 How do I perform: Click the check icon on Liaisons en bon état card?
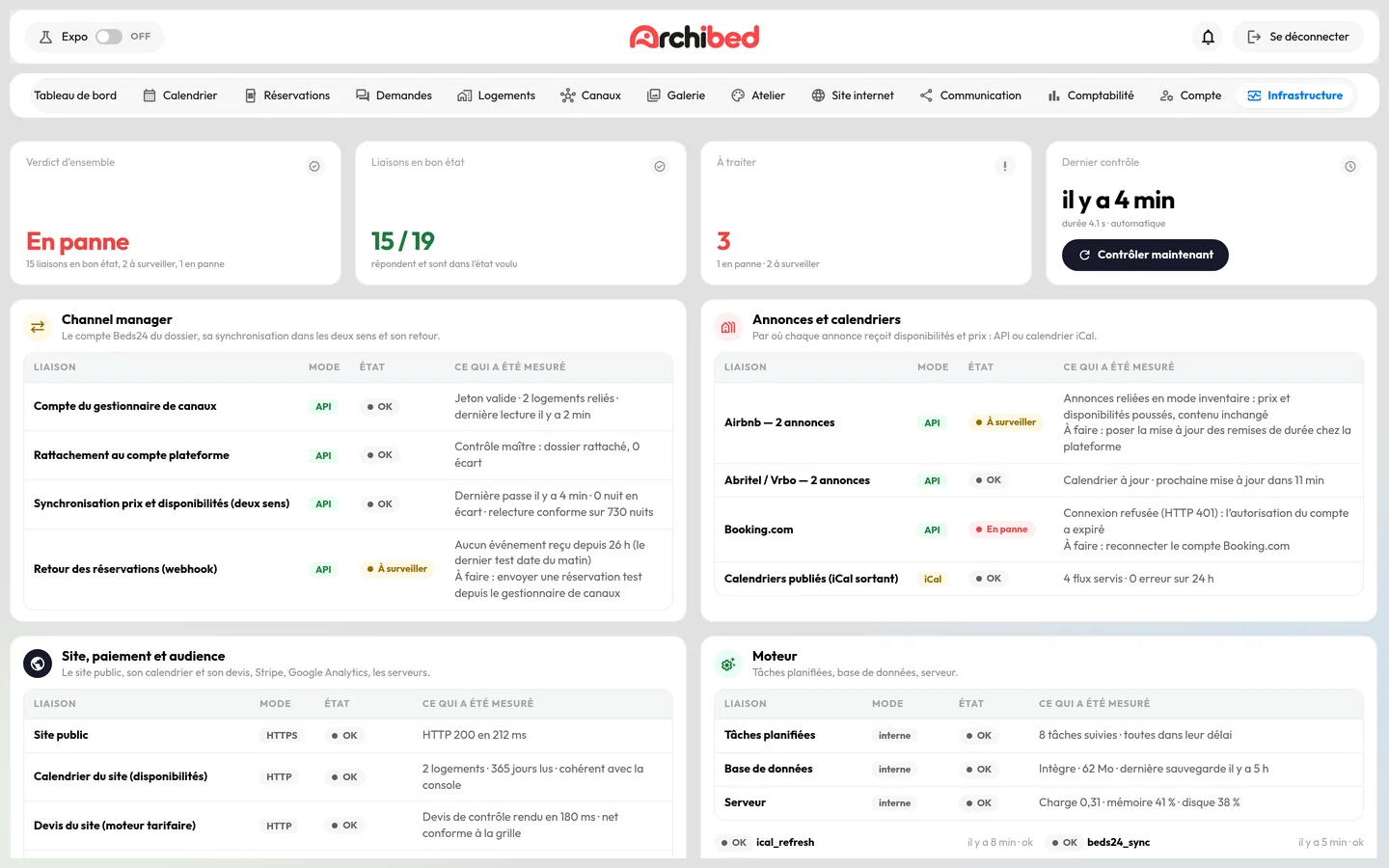point(660,166)
